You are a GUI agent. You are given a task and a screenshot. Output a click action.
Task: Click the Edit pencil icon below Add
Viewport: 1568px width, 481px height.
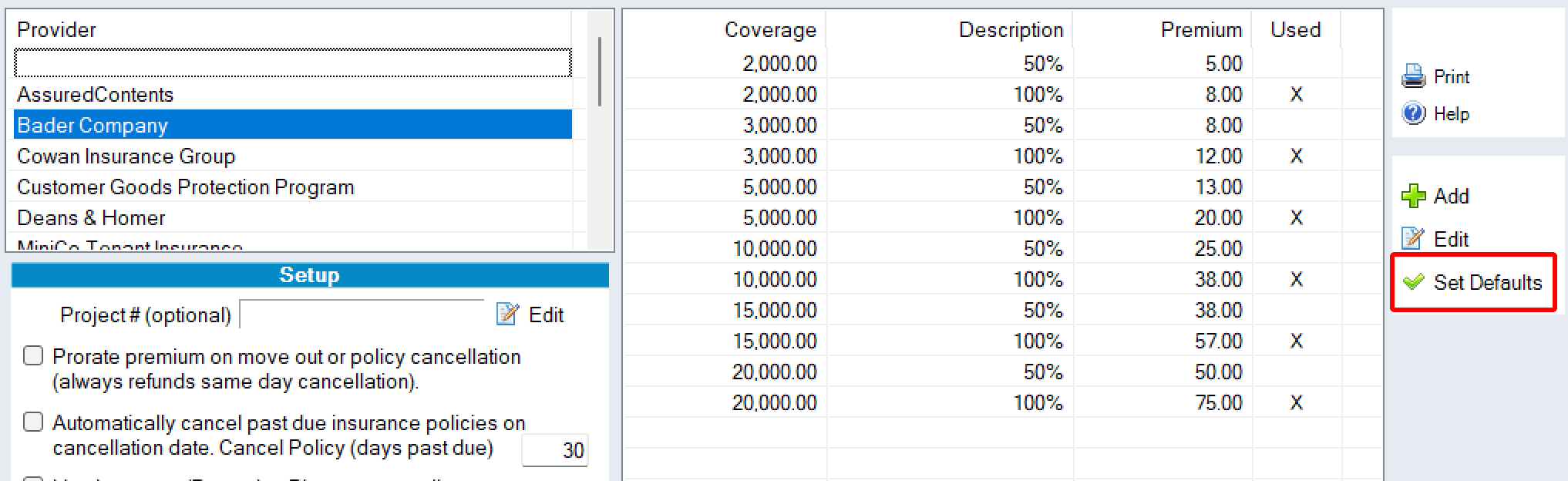tap(1413, 238)
